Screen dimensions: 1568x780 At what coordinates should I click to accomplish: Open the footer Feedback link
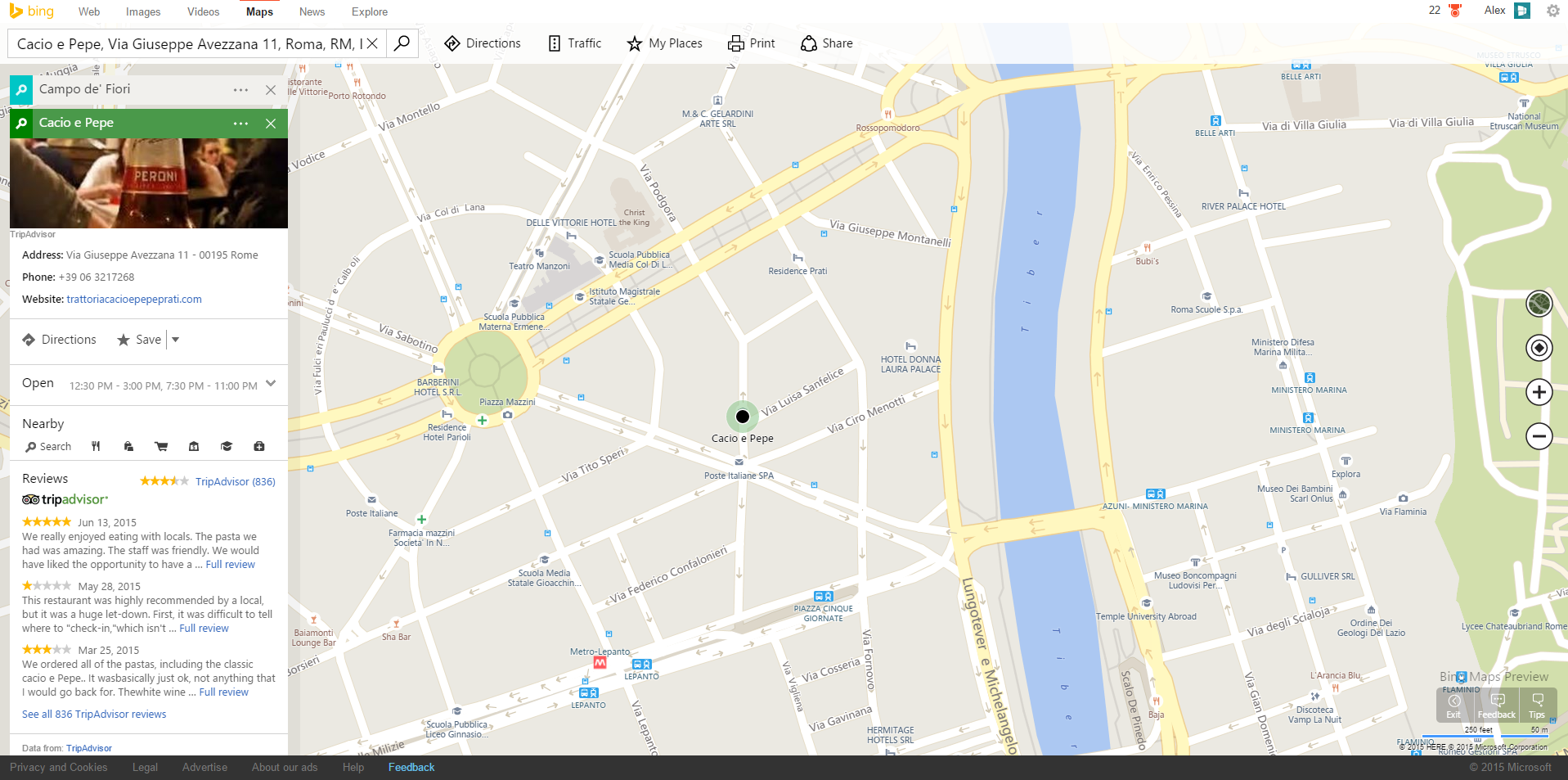click(411, 768)
